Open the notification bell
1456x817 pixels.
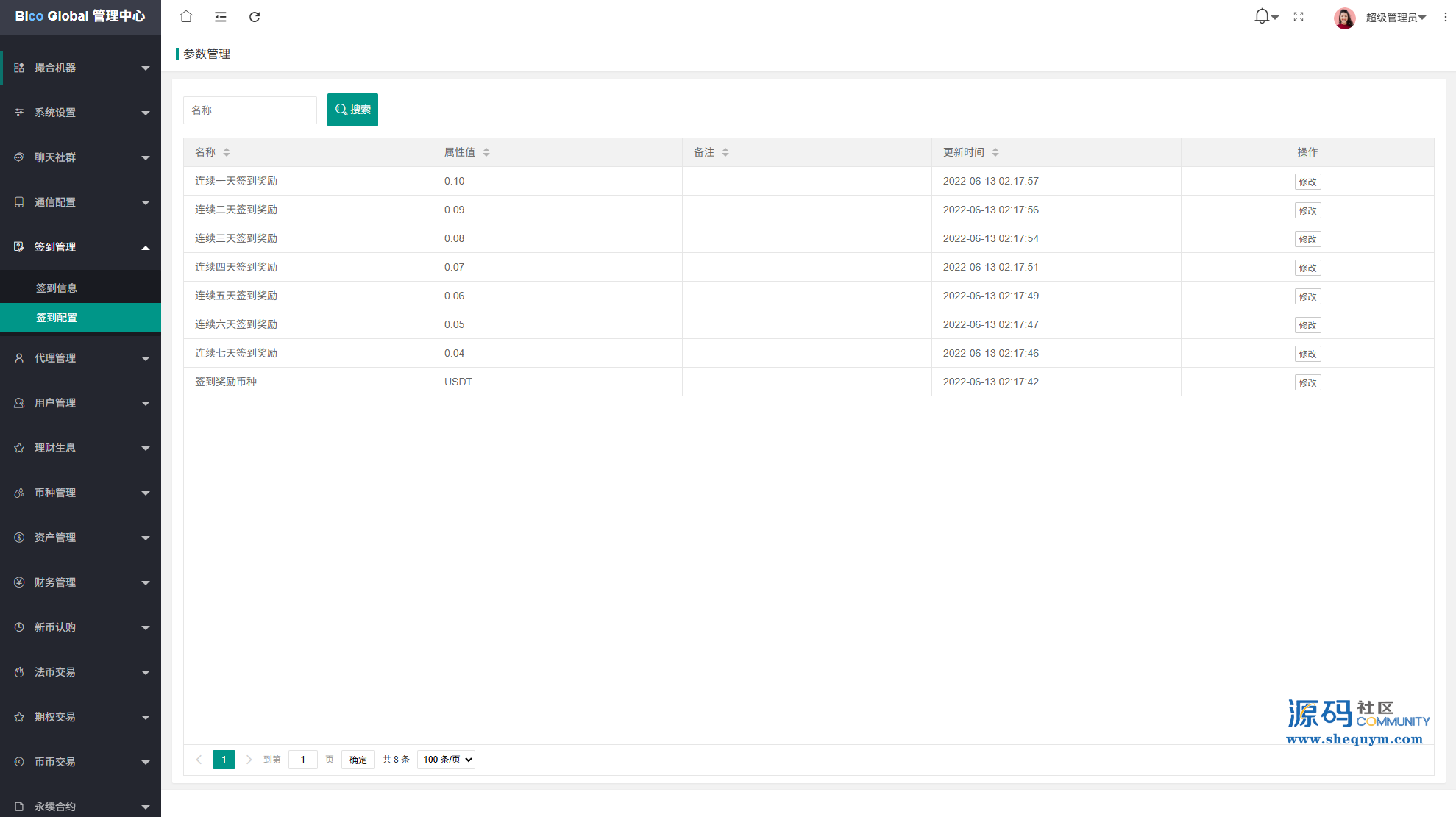click(1263, 16)
